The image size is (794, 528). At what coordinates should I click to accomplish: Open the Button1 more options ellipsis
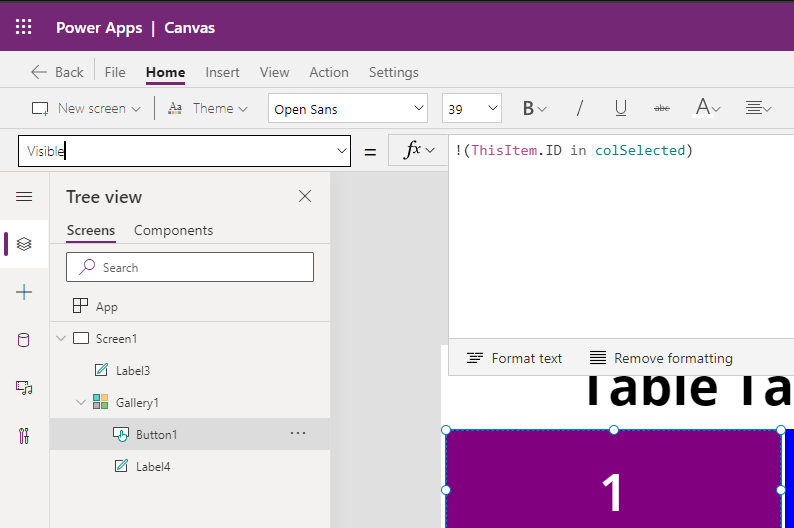click(298, 433)
